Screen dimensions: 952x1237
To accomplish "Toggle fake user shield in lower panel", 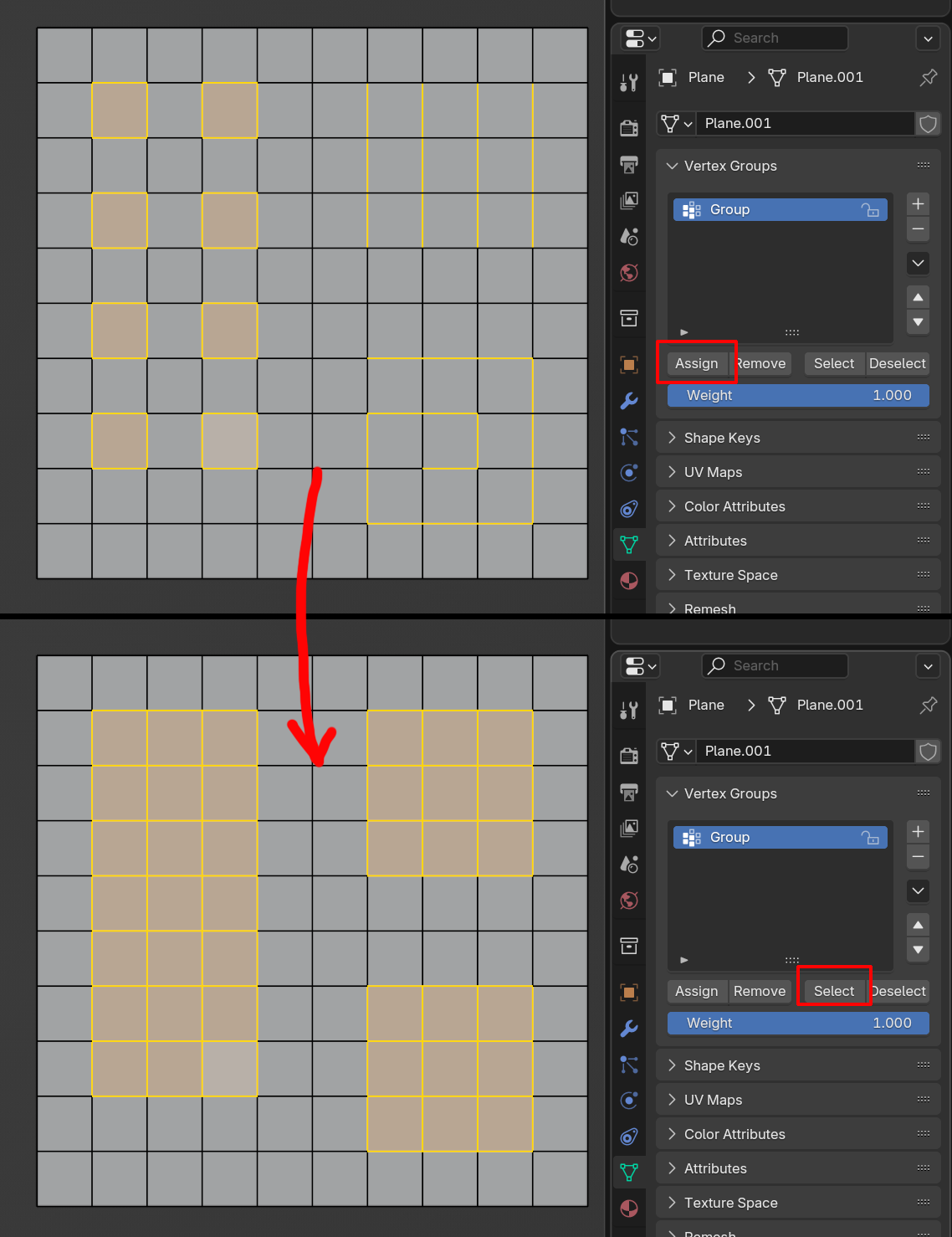I will click(x=928, y=752).
